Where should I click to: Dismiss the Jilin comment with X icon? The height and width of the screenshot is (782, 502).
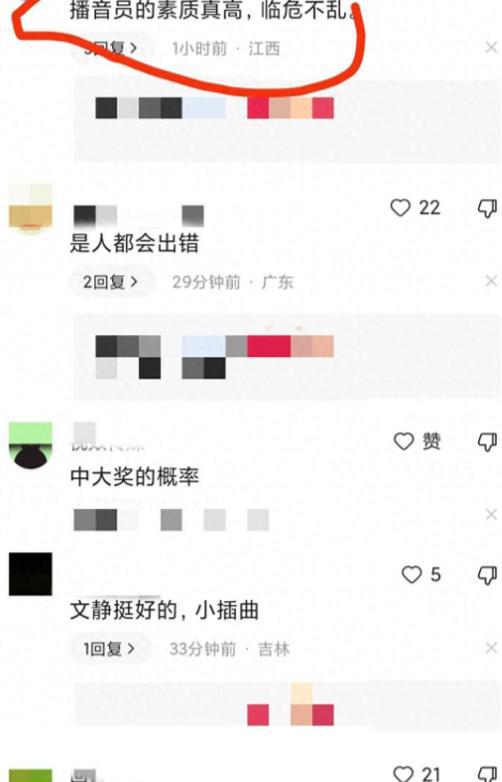tap(491, 648)
